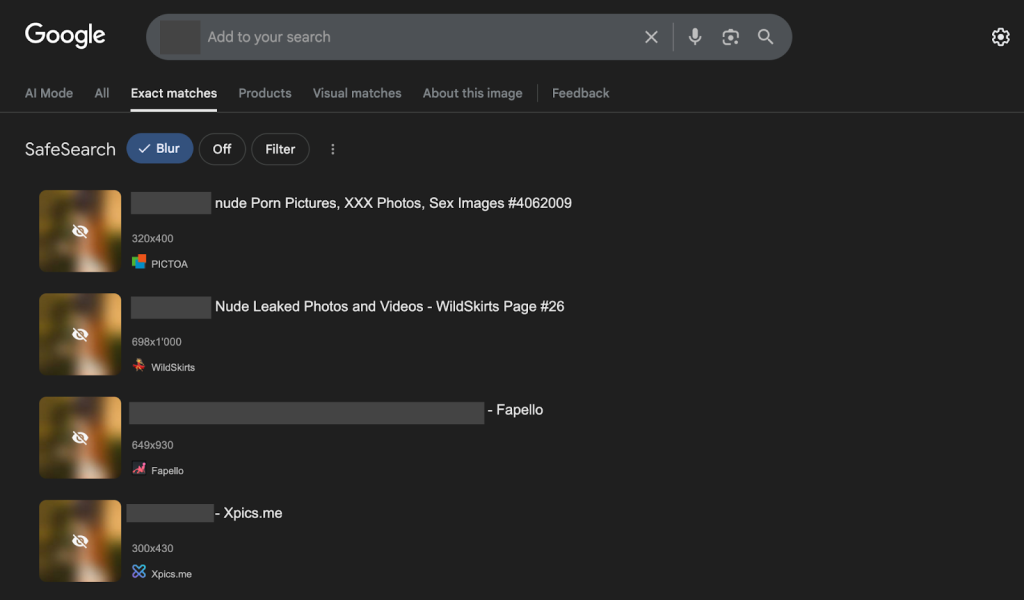Click the Xpics.me favicon icon
The image size is (1024, 600).
pos(139,573)
